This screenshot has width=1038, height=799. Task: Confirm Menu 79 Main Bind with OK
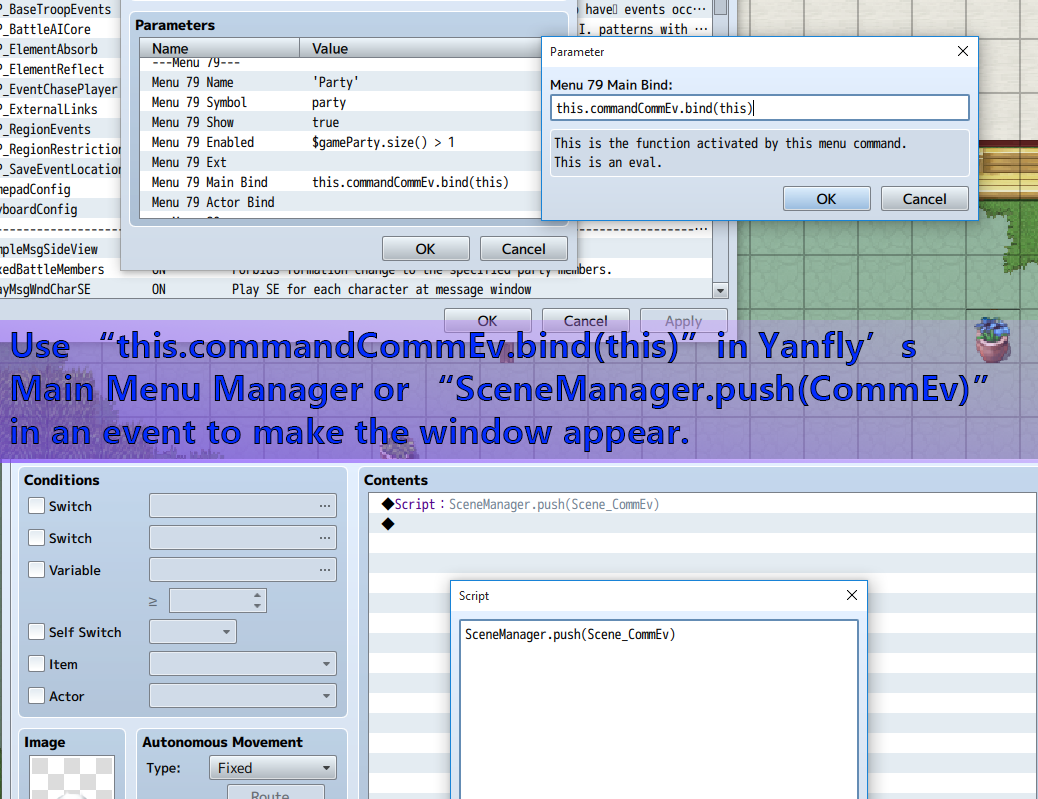(x=825, y=199)
